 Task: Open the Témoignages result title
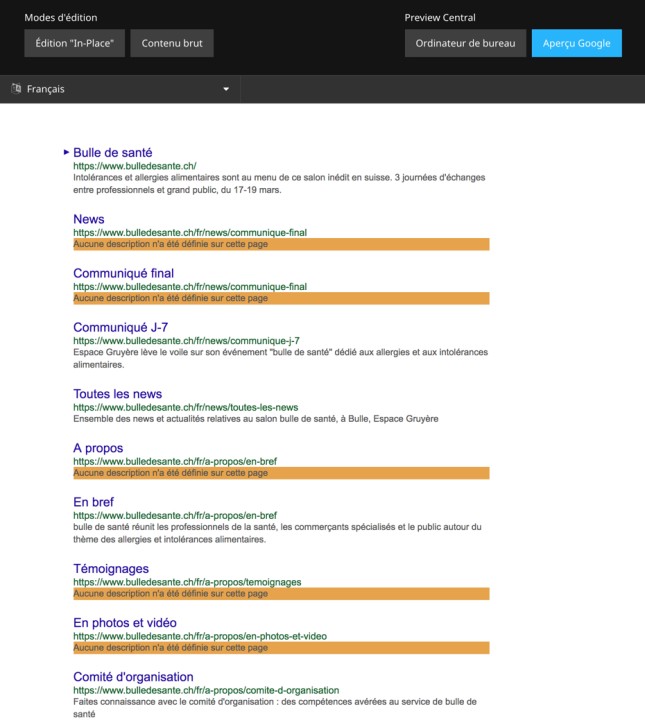coord(111,569)
